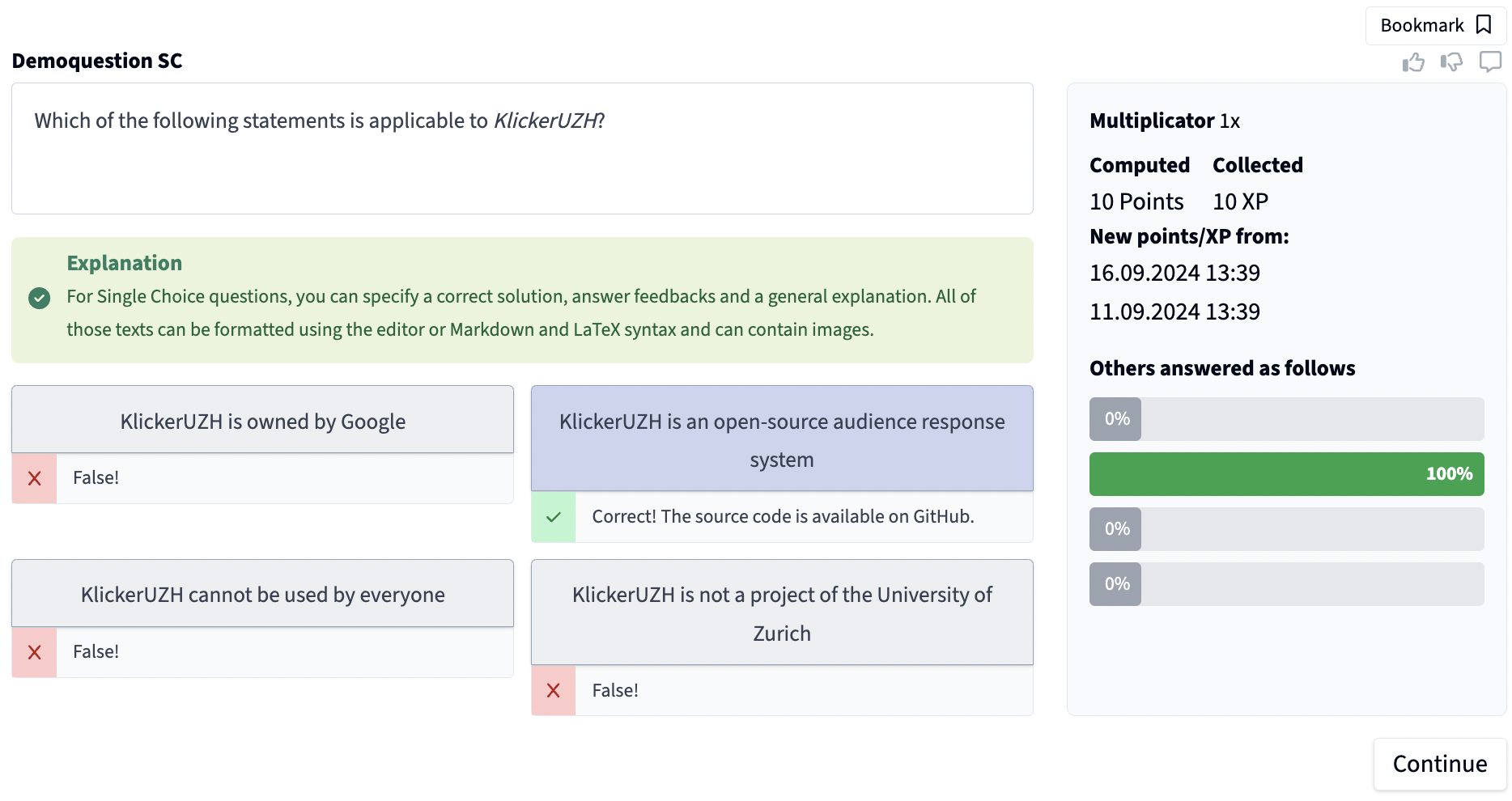Select 'KlickerUZH cannot be used by everyone'

click(x=262, y=594)
